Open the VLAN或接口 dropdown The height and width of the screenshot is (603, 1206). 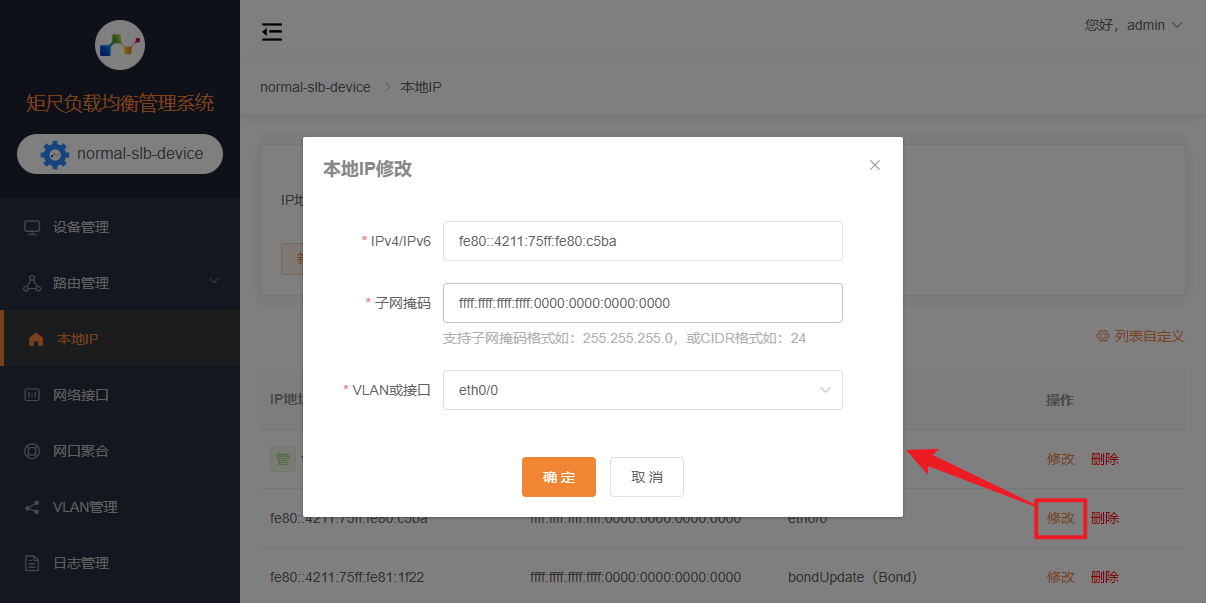pyautogui.click(x=642, y=390)
